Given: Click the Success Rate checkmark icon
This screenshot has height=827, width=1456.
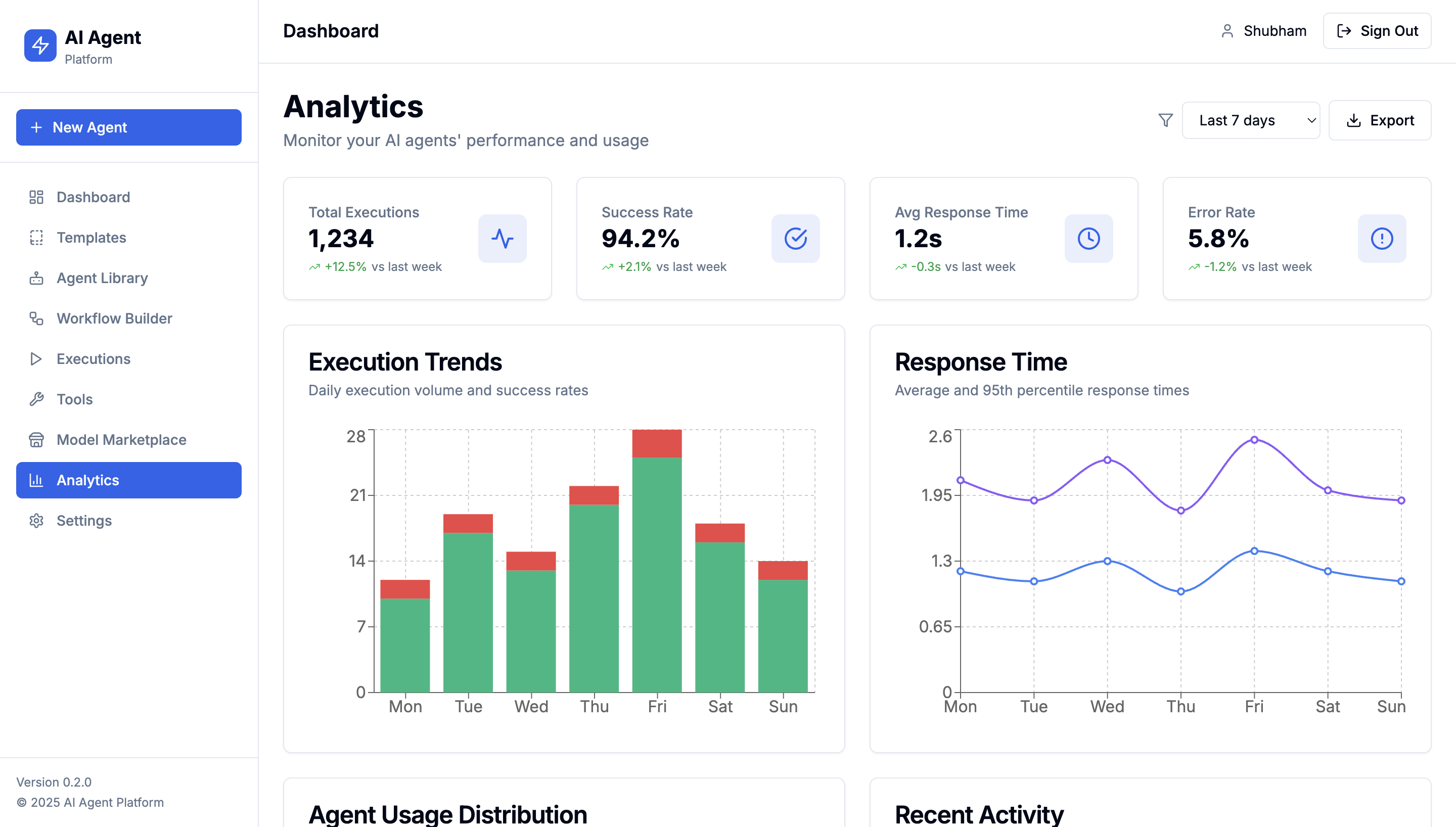Looking at the screenshot, I should (x=795, y=239).
